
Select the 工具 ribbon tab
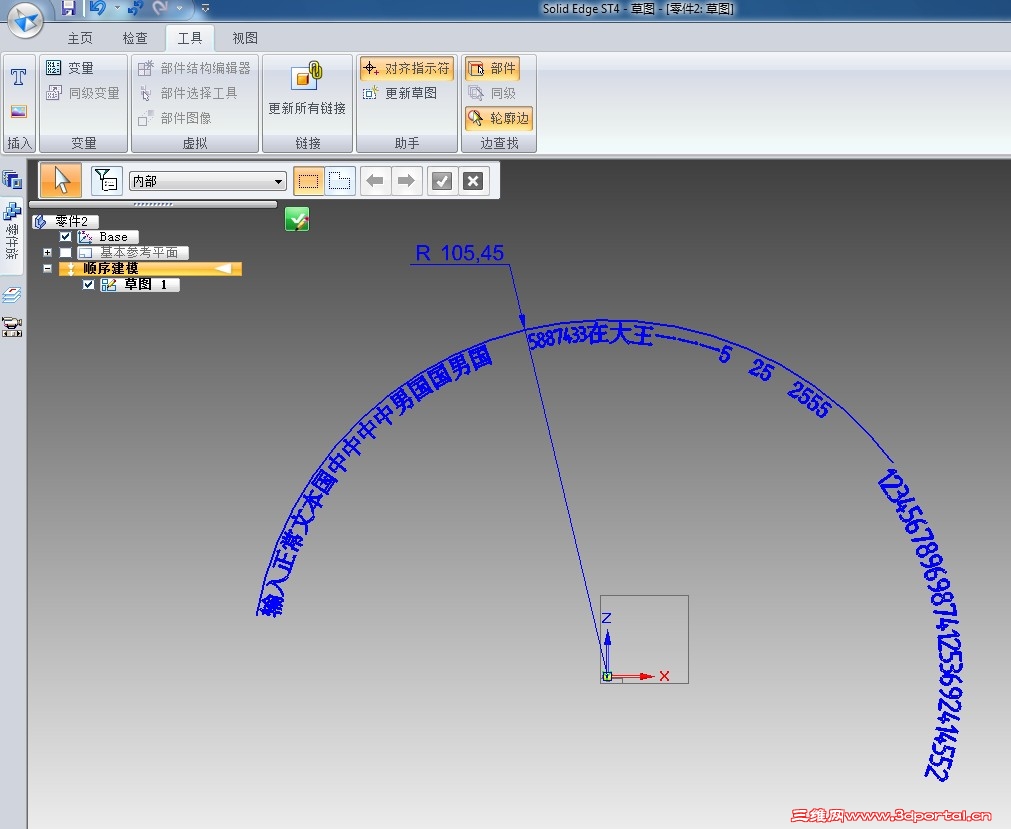pos(190,38)
